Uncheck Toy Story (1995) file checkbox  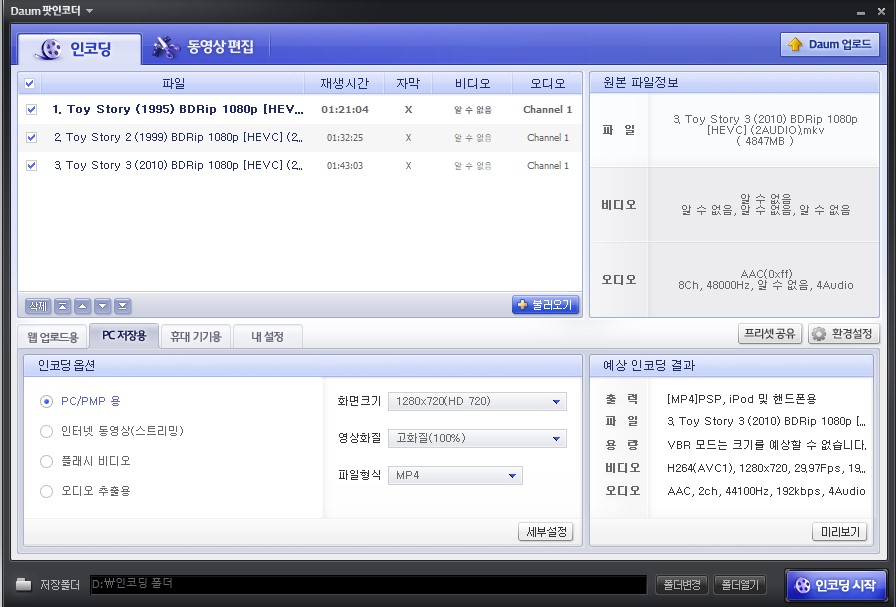[x=31, y=109]
